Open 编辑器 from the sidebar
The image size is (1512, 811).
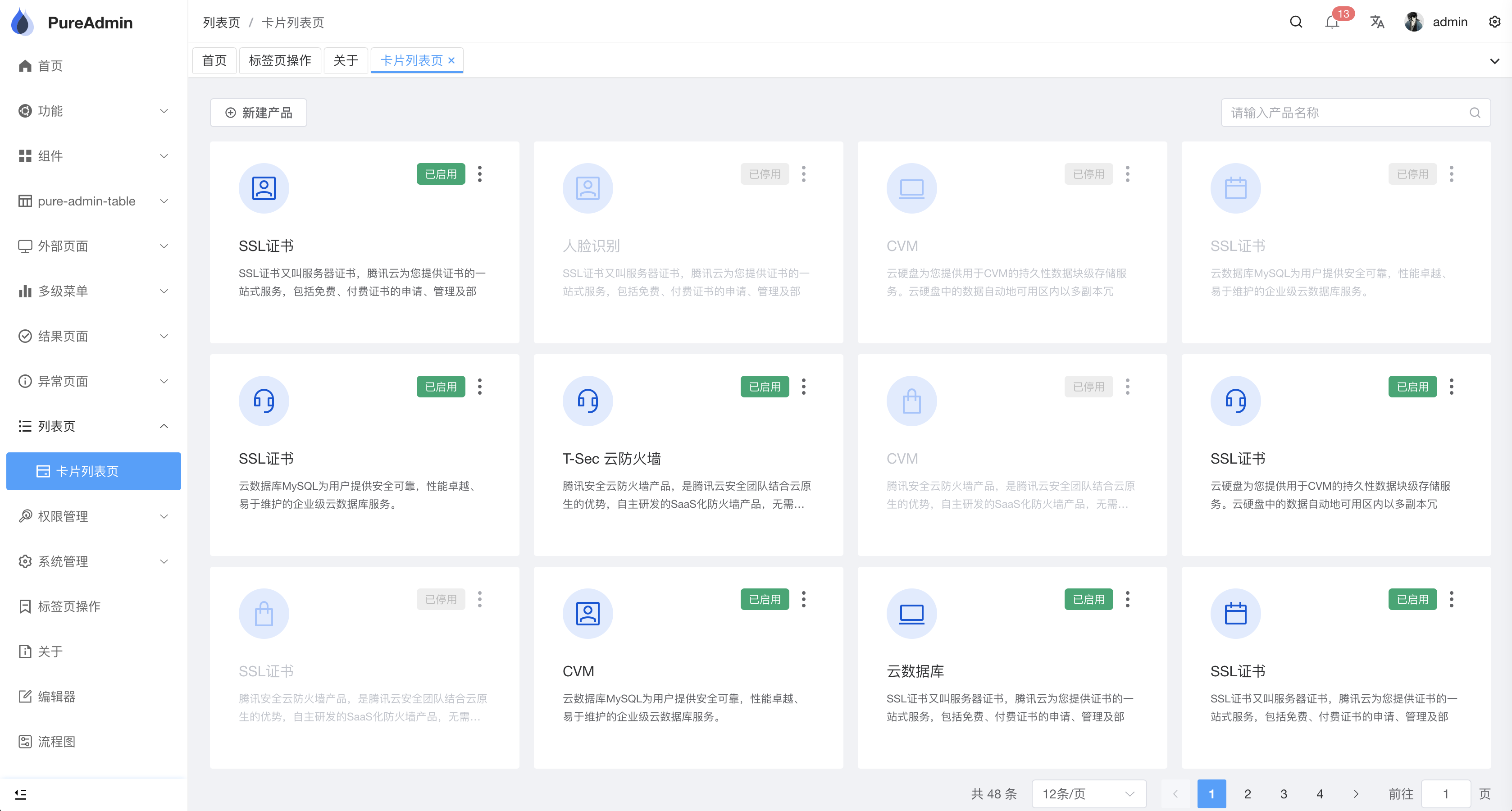[x=57, y=697]
